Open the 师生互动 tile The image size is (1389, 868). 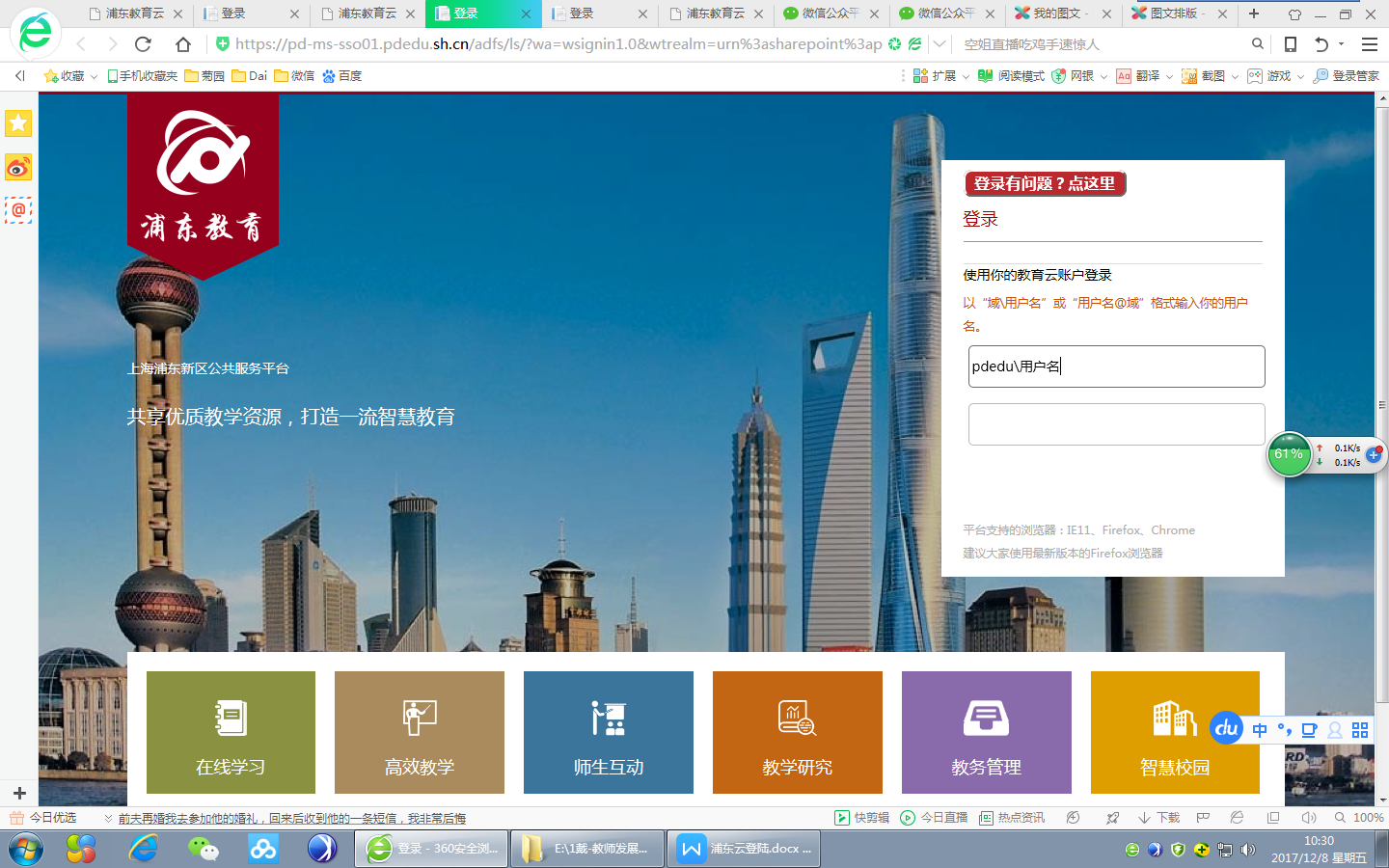coord(608,732)
